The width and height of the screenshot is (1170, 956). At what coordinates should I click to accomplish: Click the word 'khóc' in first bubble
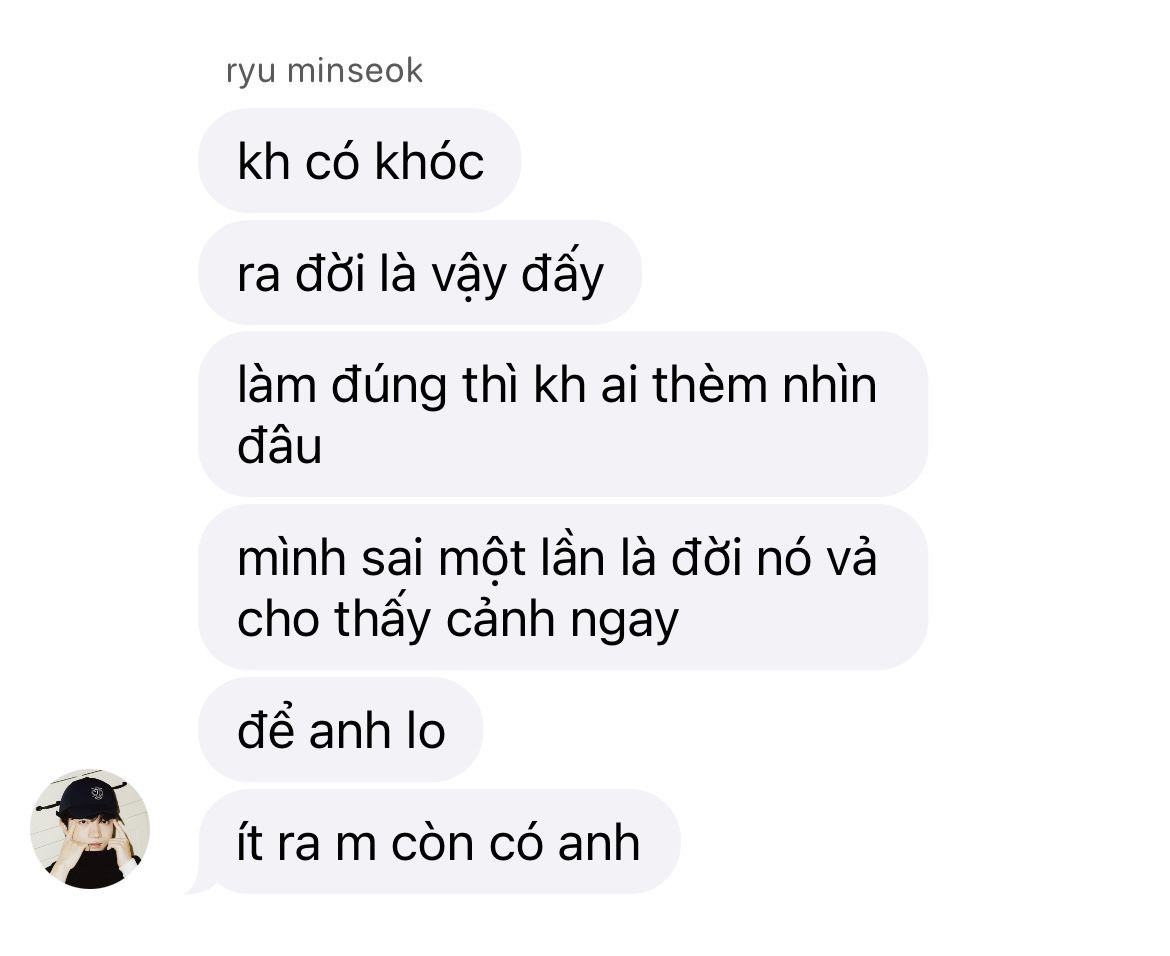[x=429, y=161]
